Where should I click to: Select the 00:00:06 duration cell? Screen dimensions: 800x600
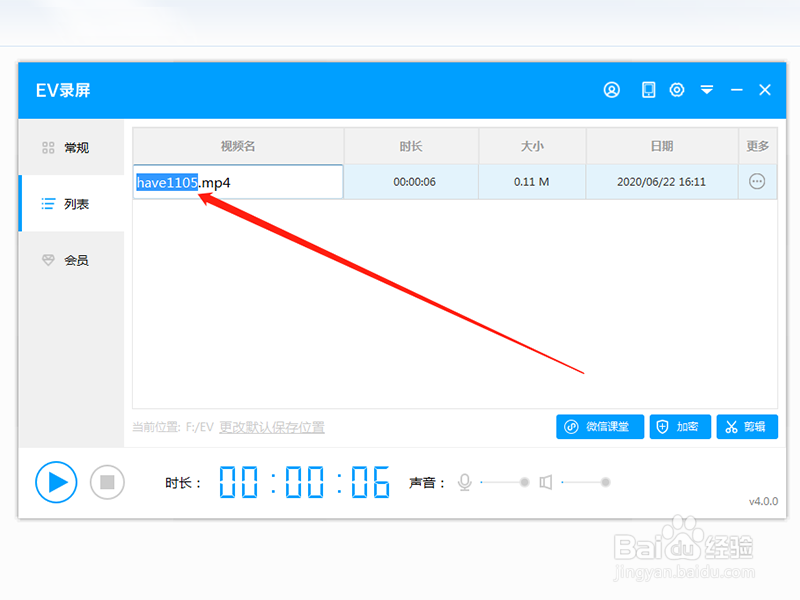411,182
